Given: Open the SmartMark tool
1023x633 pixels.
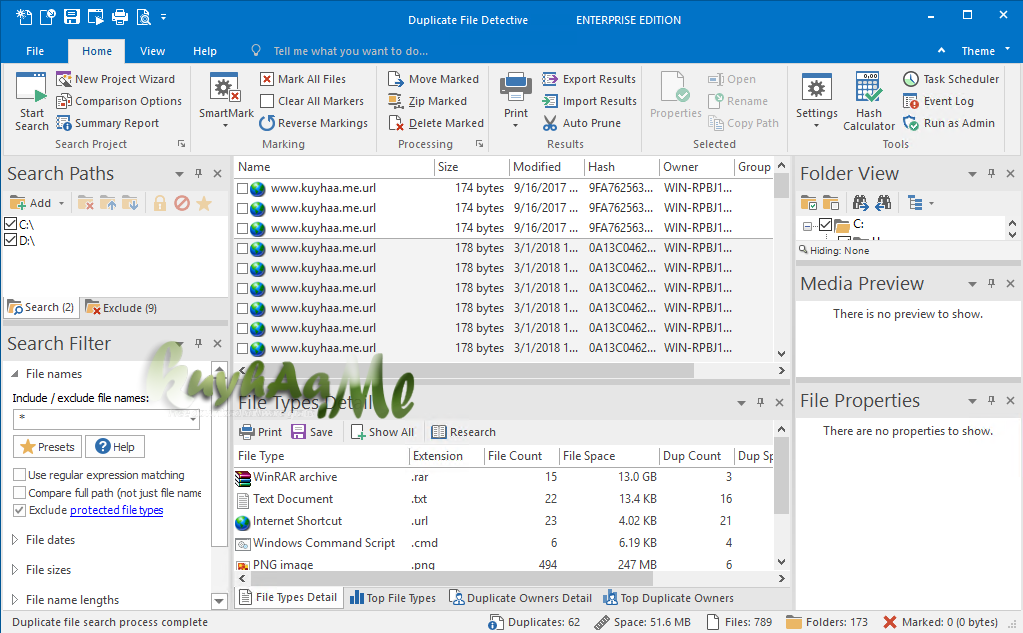Looking at the screenshot, I should (x=226, y=99).
